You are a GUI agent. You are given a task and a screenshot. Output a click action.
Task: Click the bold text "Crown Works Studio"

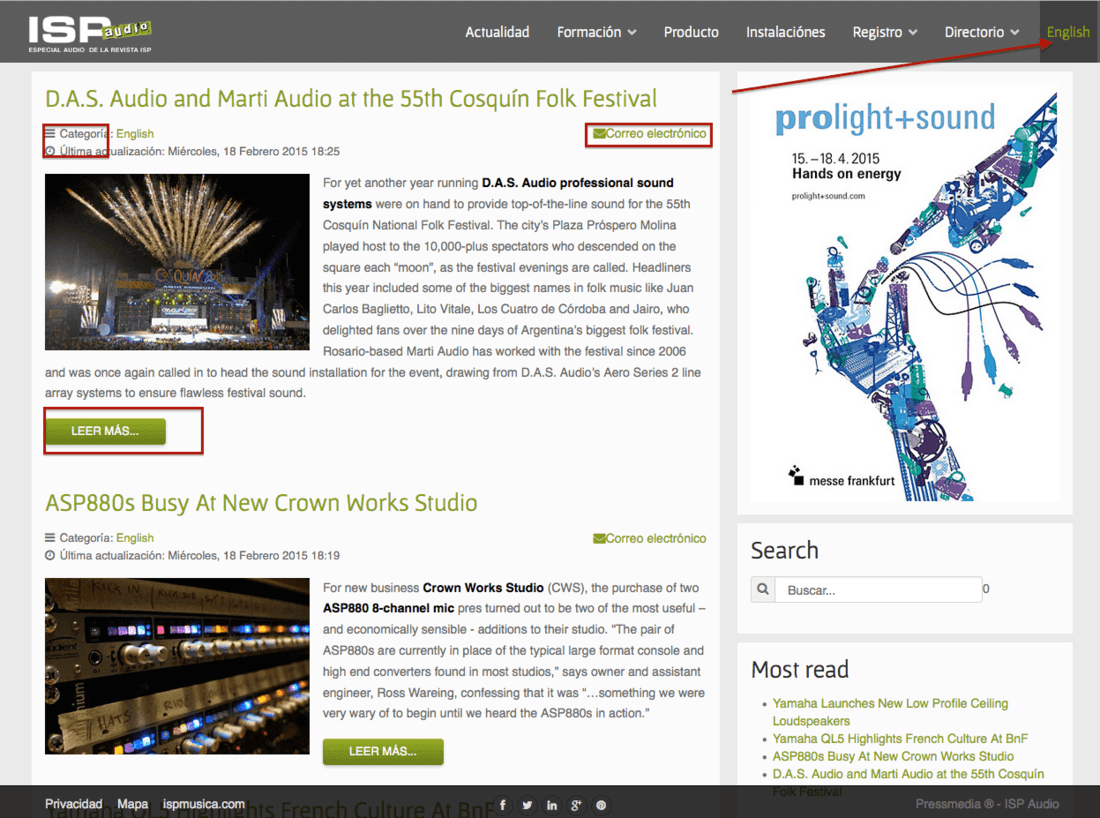click(x=483, y=587)
